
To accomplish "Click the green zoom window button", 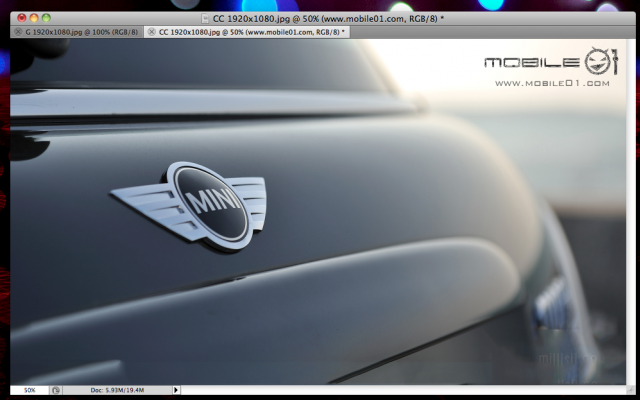I will 46,18.
